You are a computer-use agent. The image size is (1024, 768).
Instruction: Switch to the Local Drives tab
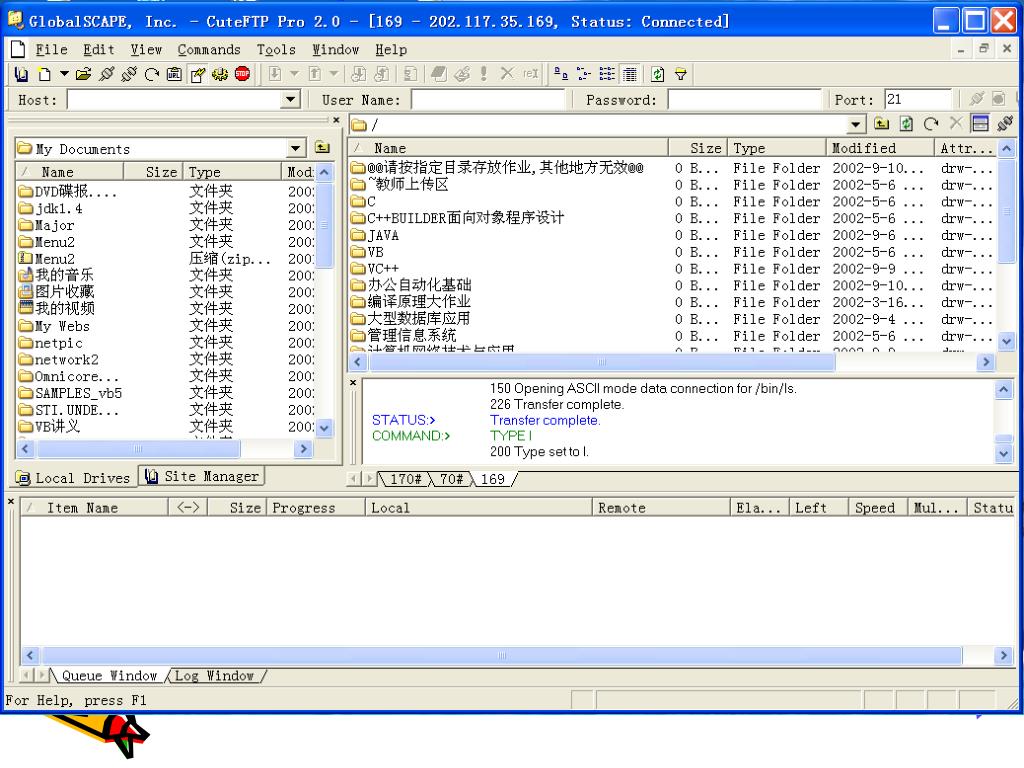click(74, 478)
